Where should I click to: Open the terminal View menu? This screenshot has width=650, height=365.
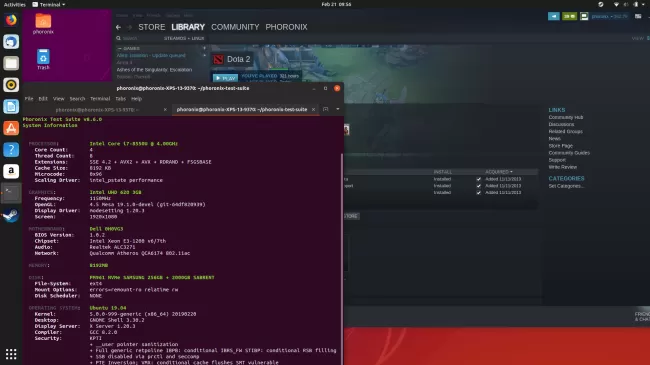click(x=58, y=99)
